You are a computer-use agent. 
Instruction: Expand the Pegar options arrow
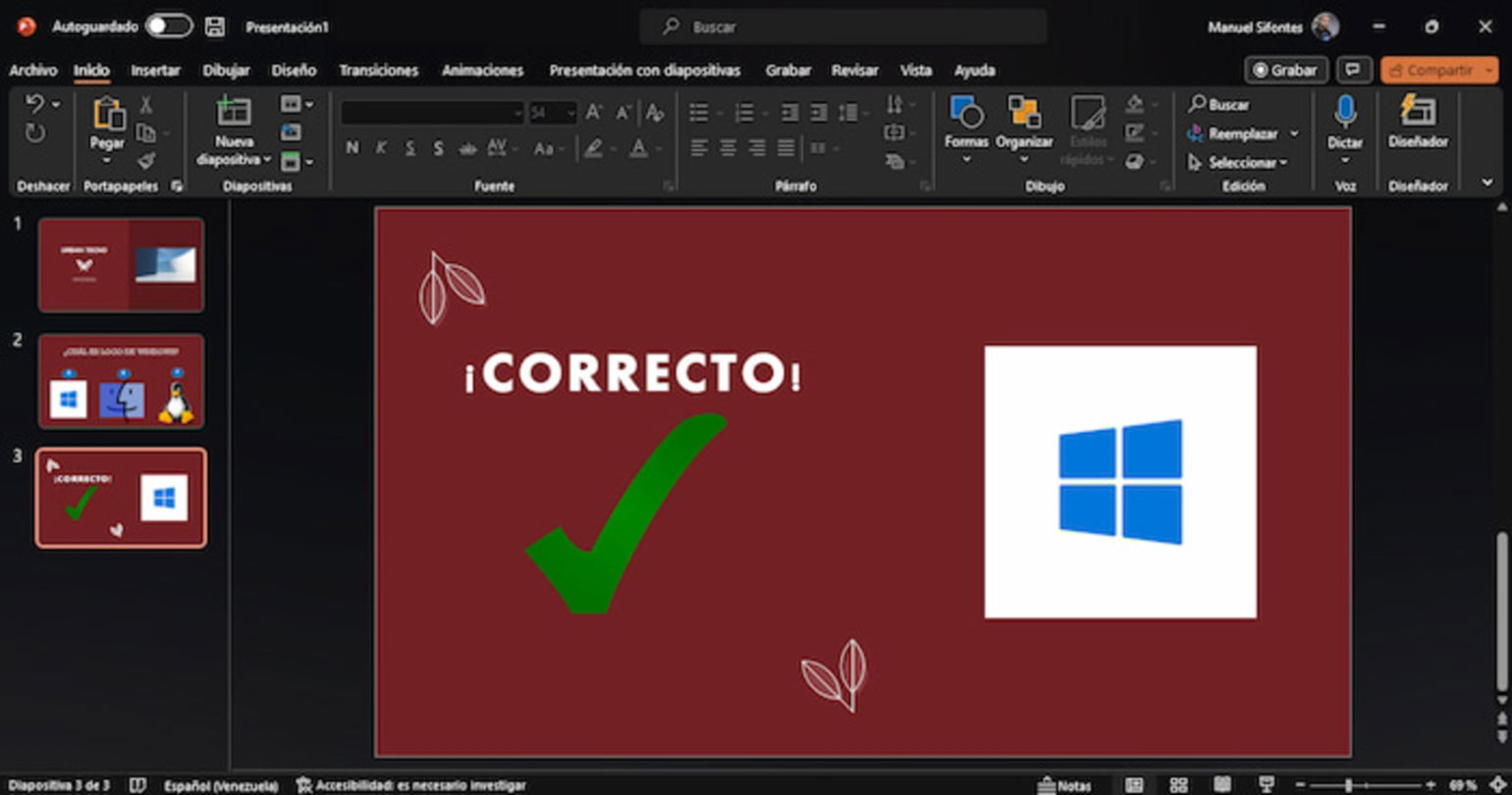[x=107, y=160]
